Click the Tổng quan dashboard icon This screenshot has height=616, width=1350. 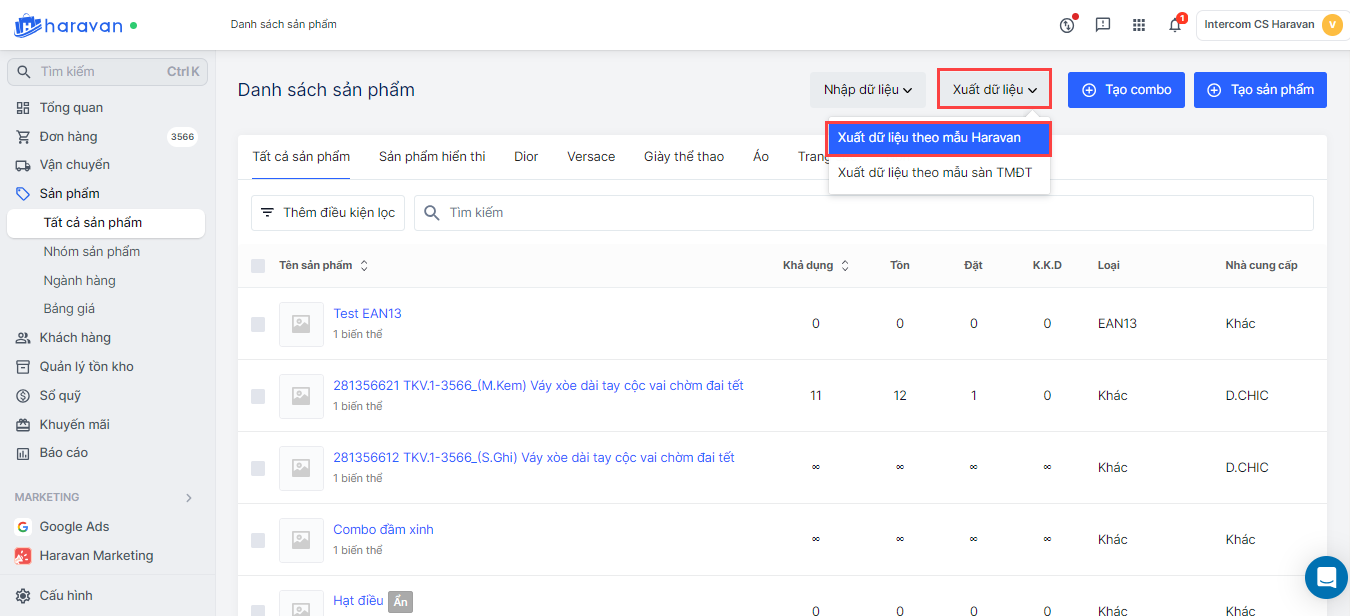[x=23, y=108]
